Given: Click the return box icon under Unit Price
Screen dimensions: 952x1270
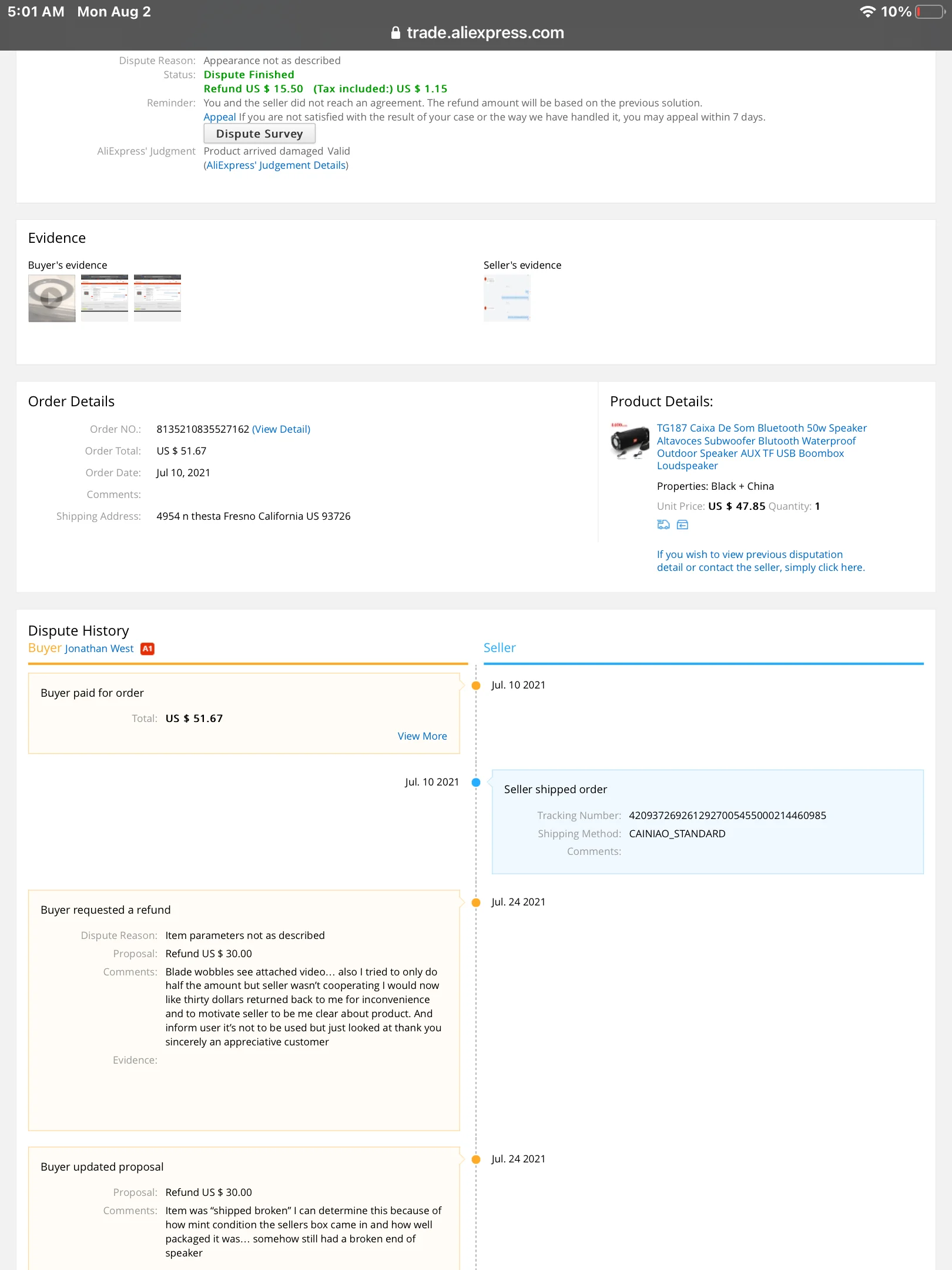Looking at the screenshot, I should pyautogui.click(x=682, y=524).
